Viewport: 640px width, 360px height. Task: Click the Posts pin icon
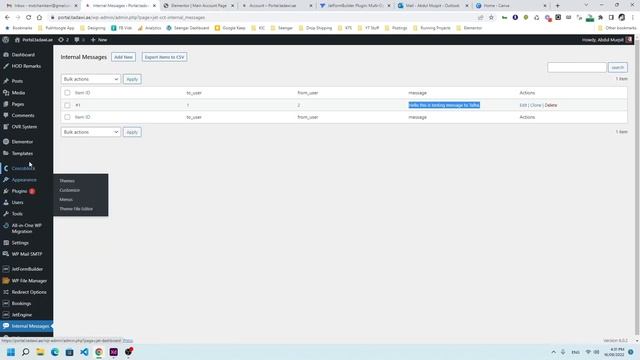coord(6,81)
